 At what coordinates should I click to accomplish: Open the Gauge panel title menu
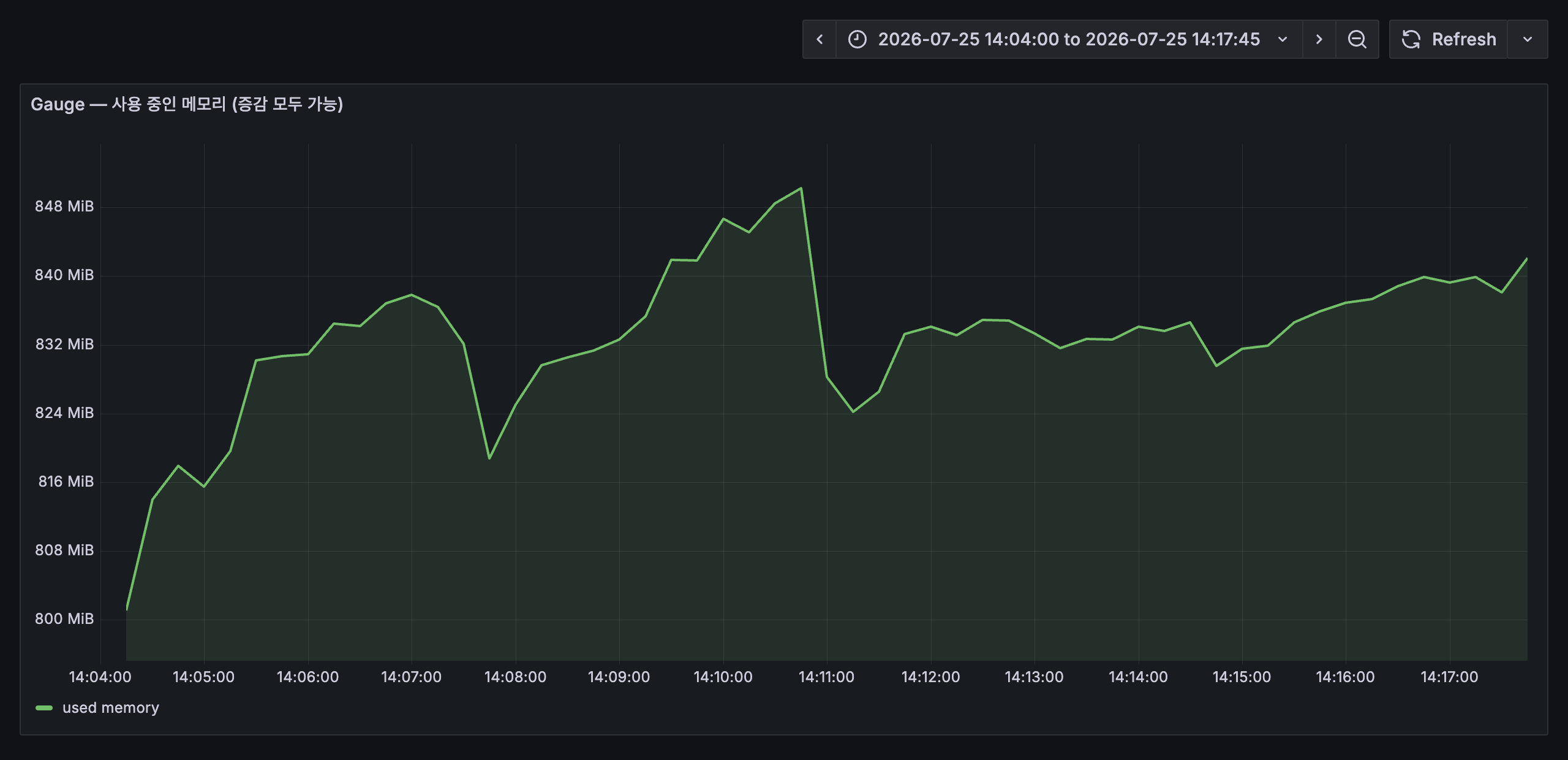point(187,104)
